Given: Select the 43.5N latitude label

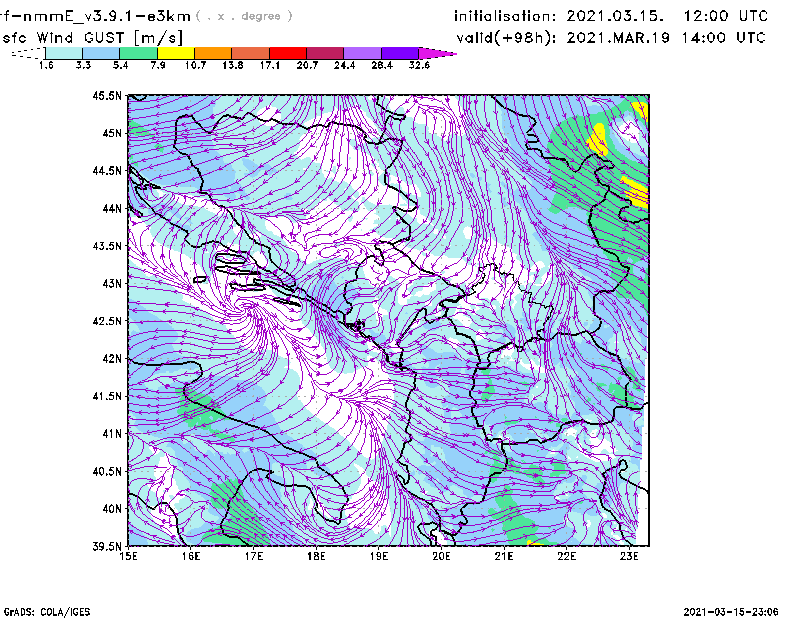Looking at the screenshot, I should click(107, 246).
